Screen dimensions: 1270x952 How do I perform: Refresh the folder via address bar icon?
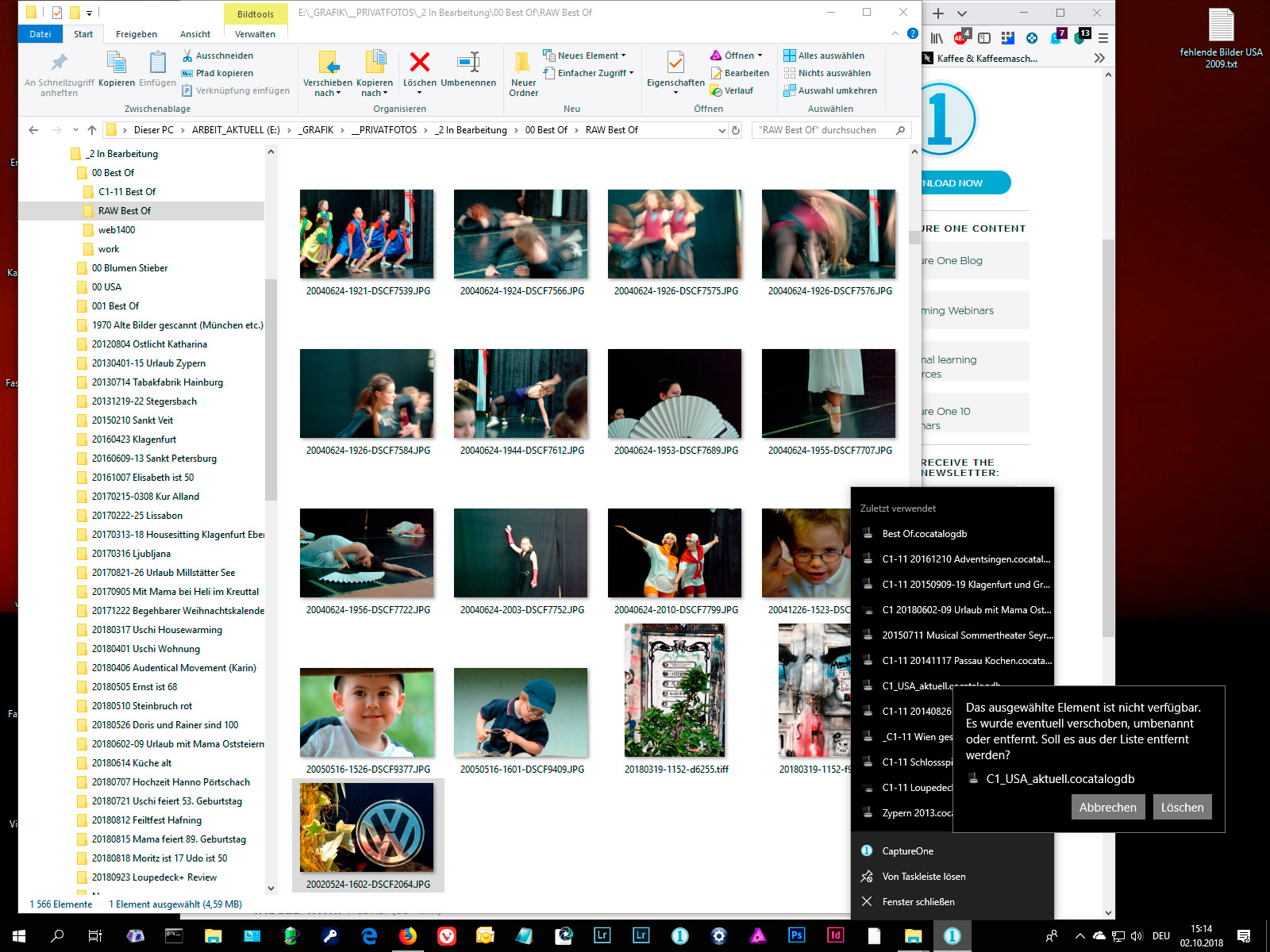pos(736,130)
